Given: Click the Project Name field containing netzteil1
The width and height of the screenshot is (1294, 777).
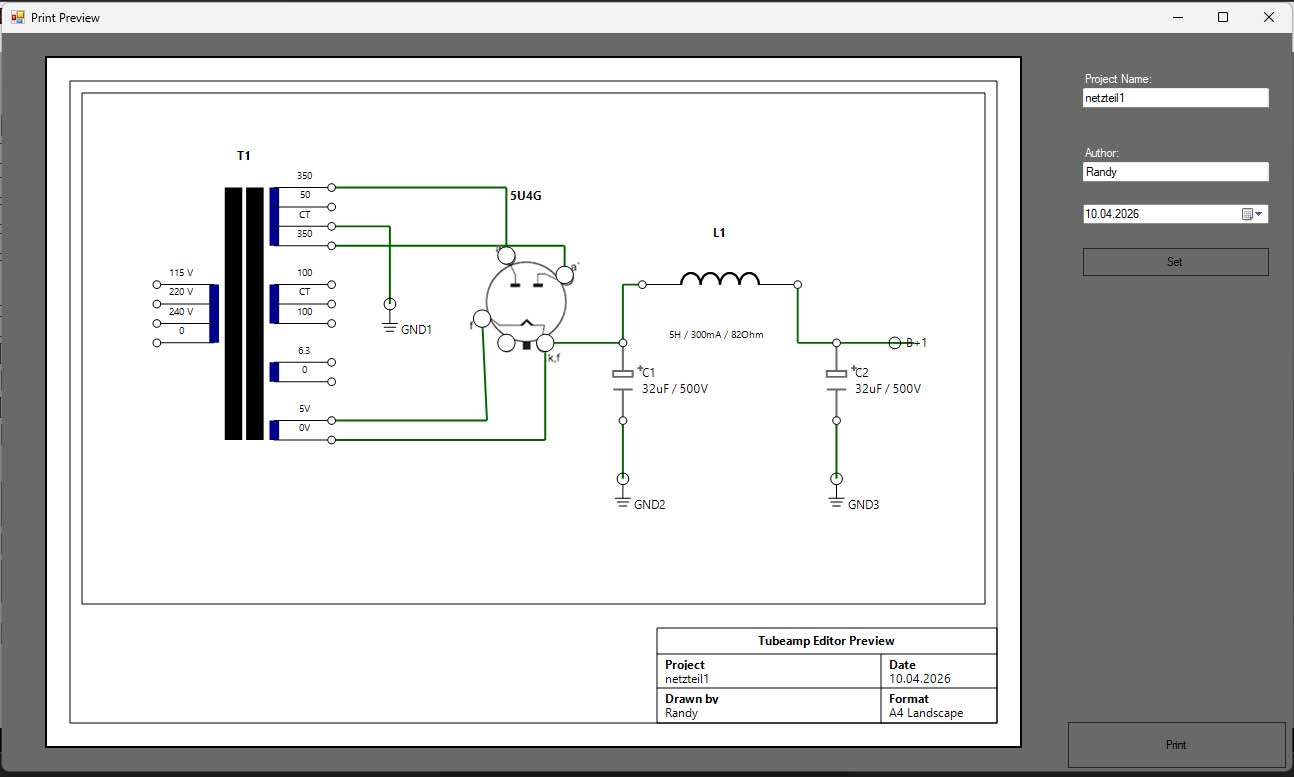Looking at the screenshot, I should click(1175, 98).
